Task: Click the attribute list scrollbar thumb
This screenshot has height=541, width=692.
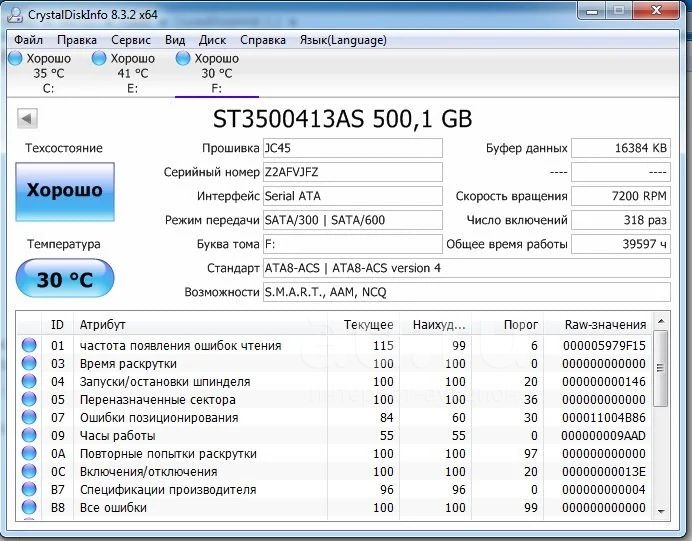Action: [661, 368]
